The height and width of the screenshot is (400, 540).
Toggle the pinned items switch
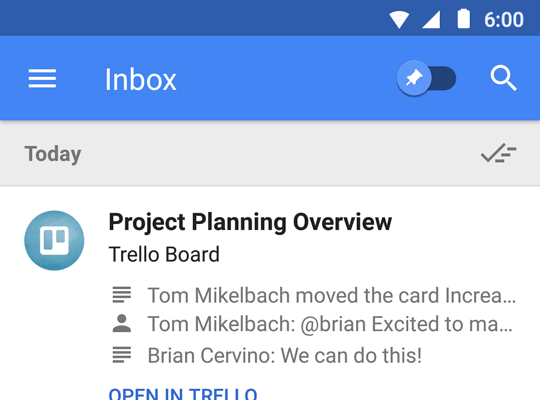tap(427, 79)
